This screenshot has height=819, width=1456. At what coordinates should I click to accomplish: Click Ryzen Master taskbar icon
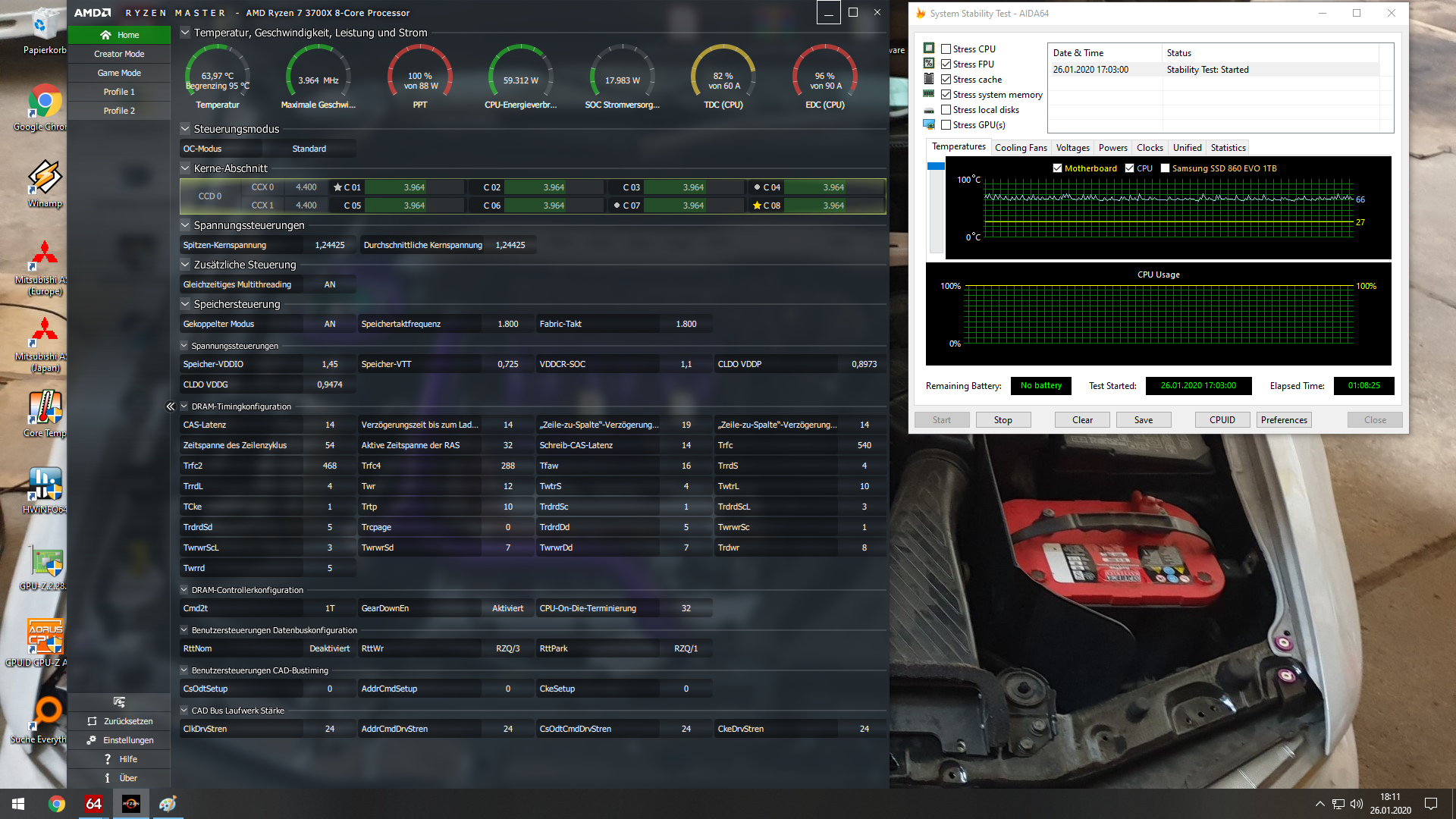[x=130, y=804]
